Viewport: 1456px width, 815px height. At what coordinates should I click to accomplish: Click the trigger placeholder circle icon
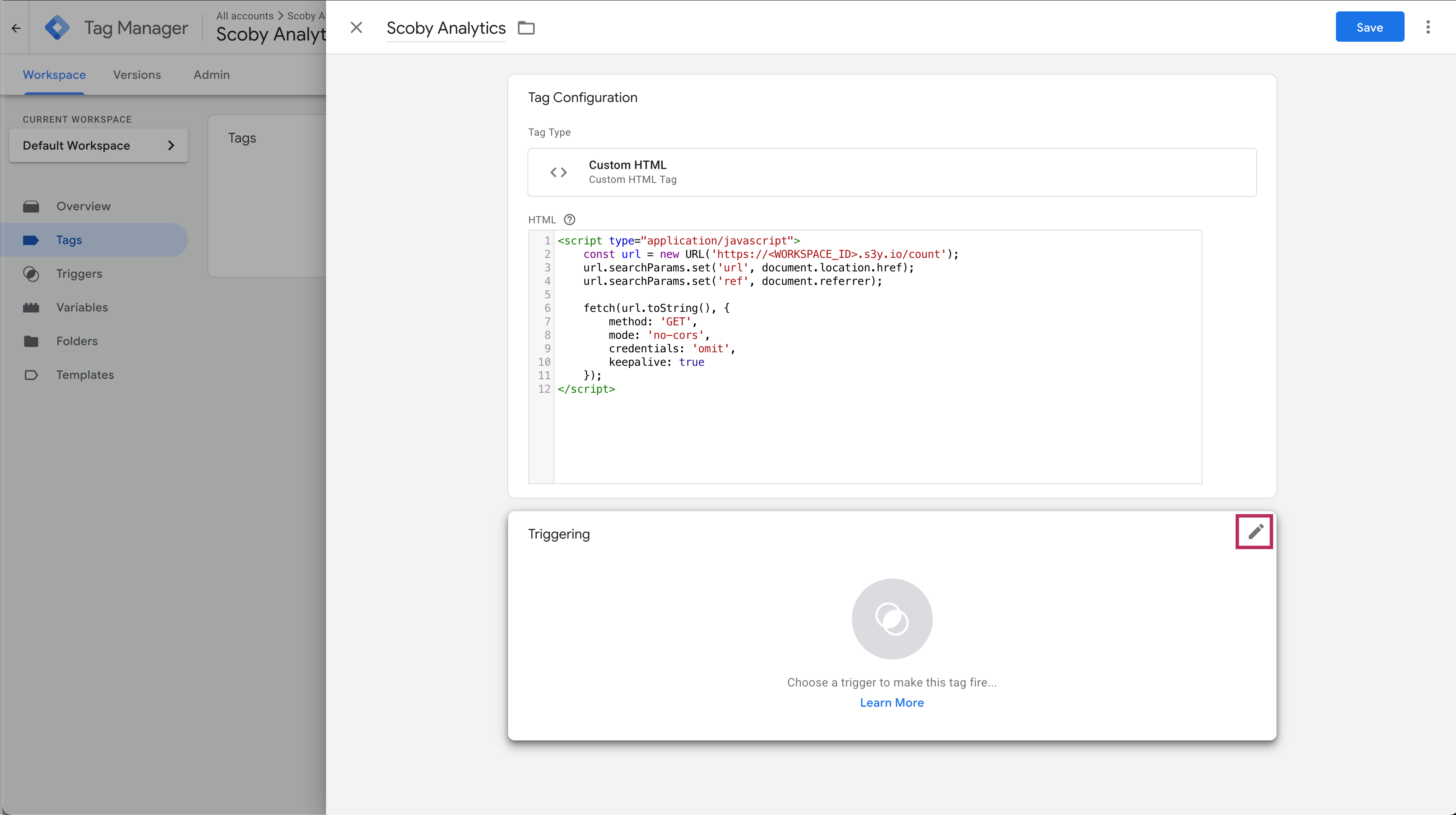(891, 619)
